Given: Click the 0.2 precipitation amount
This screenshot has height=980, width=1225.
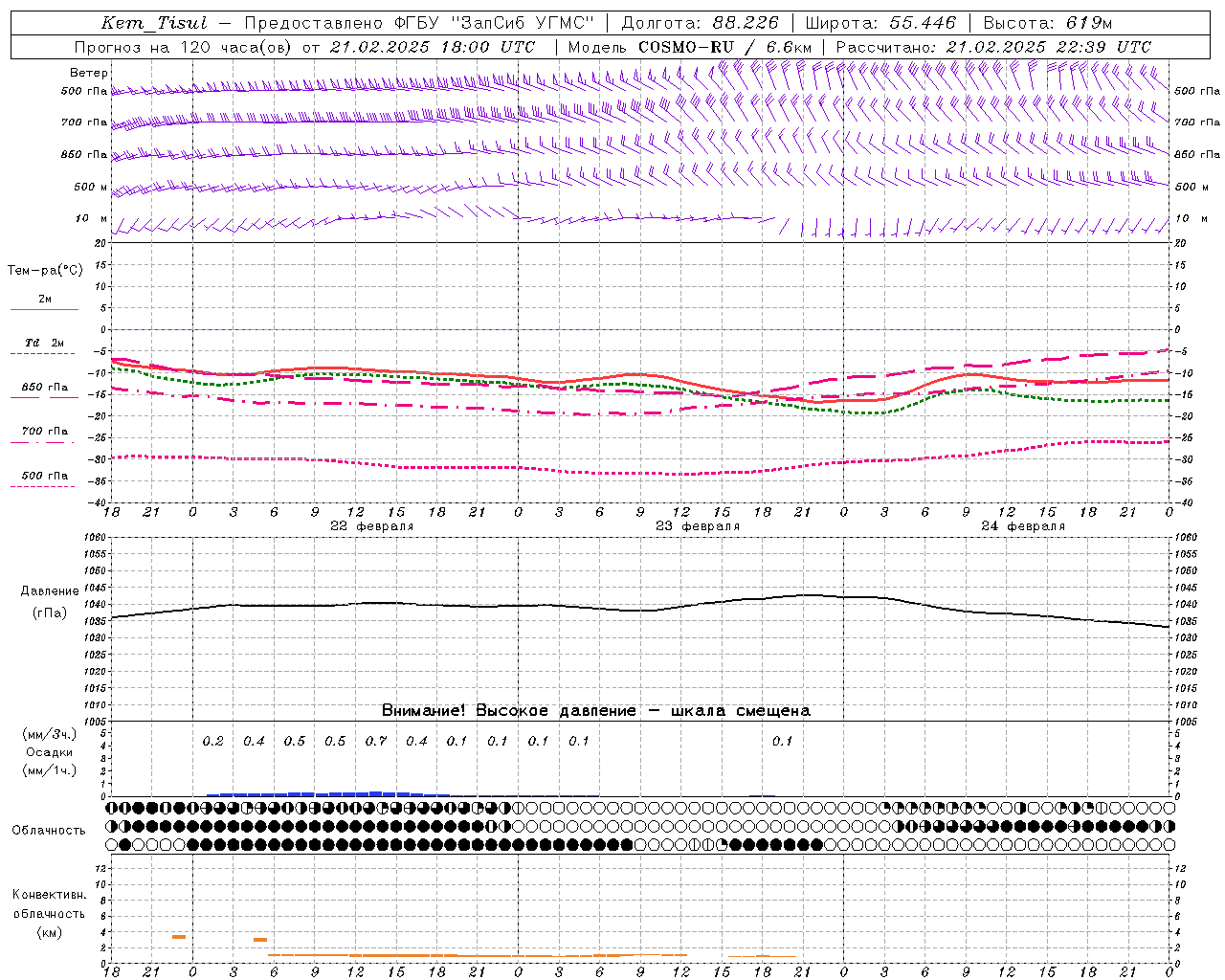Looking at the screenshot, I should pyautogui.click(x=212, y=741).
